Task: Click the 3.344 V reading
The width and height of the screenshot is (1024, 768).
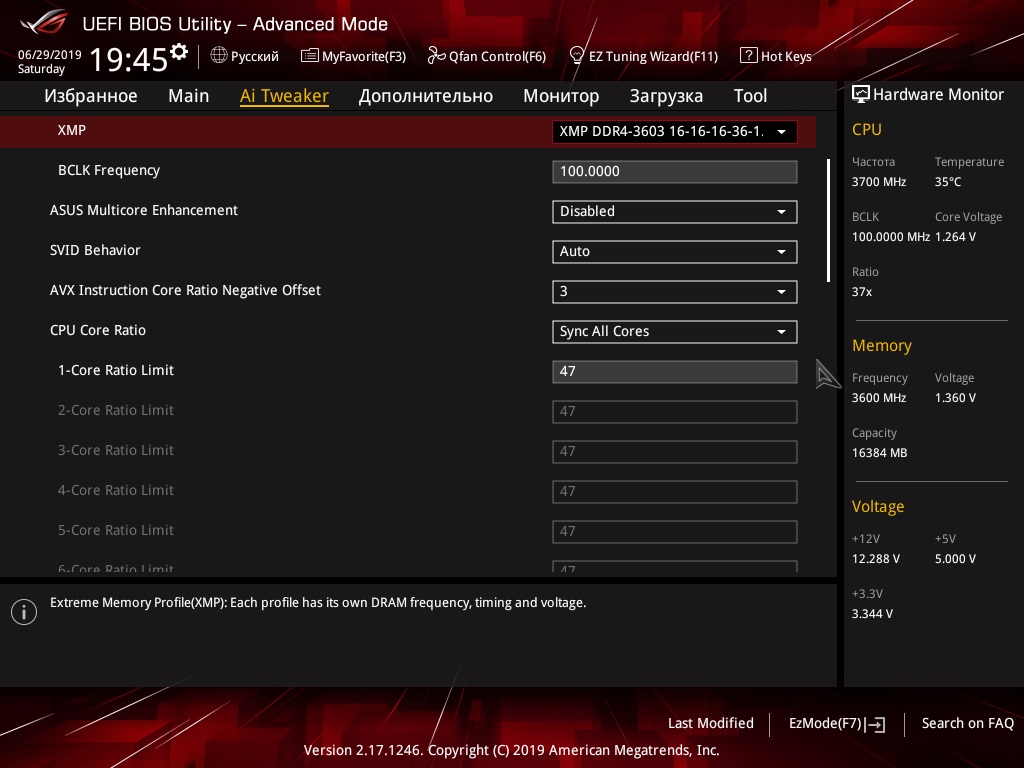Action: click(872, 613)
